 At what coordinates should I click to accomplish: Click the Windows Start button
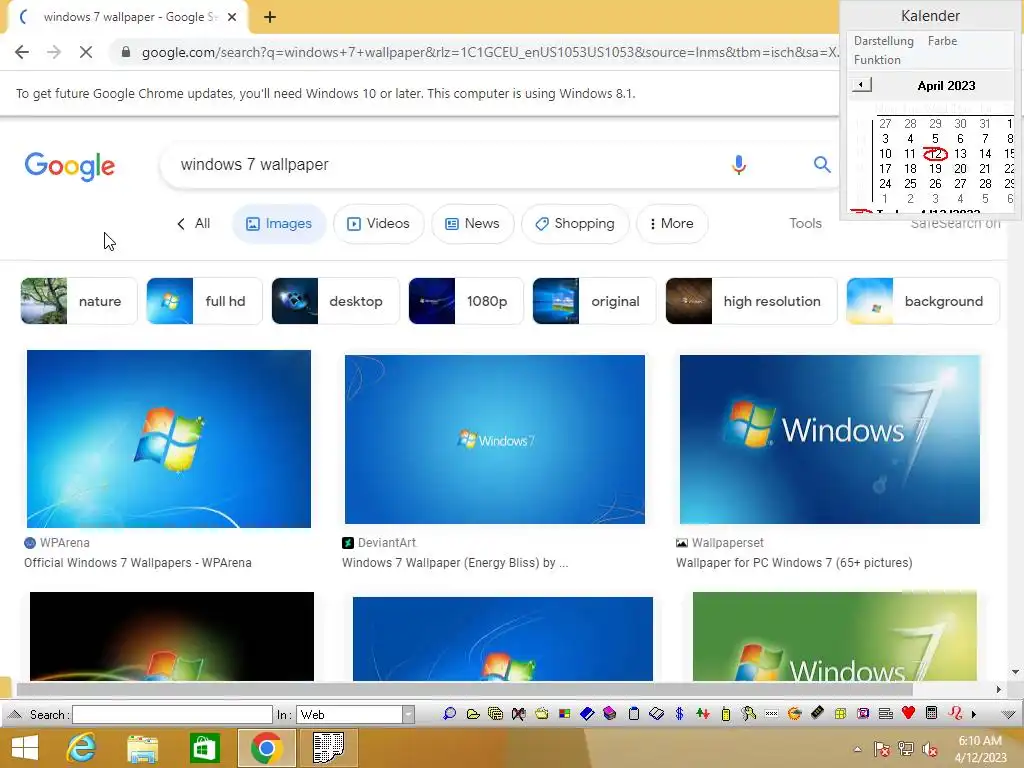[25, 748]
